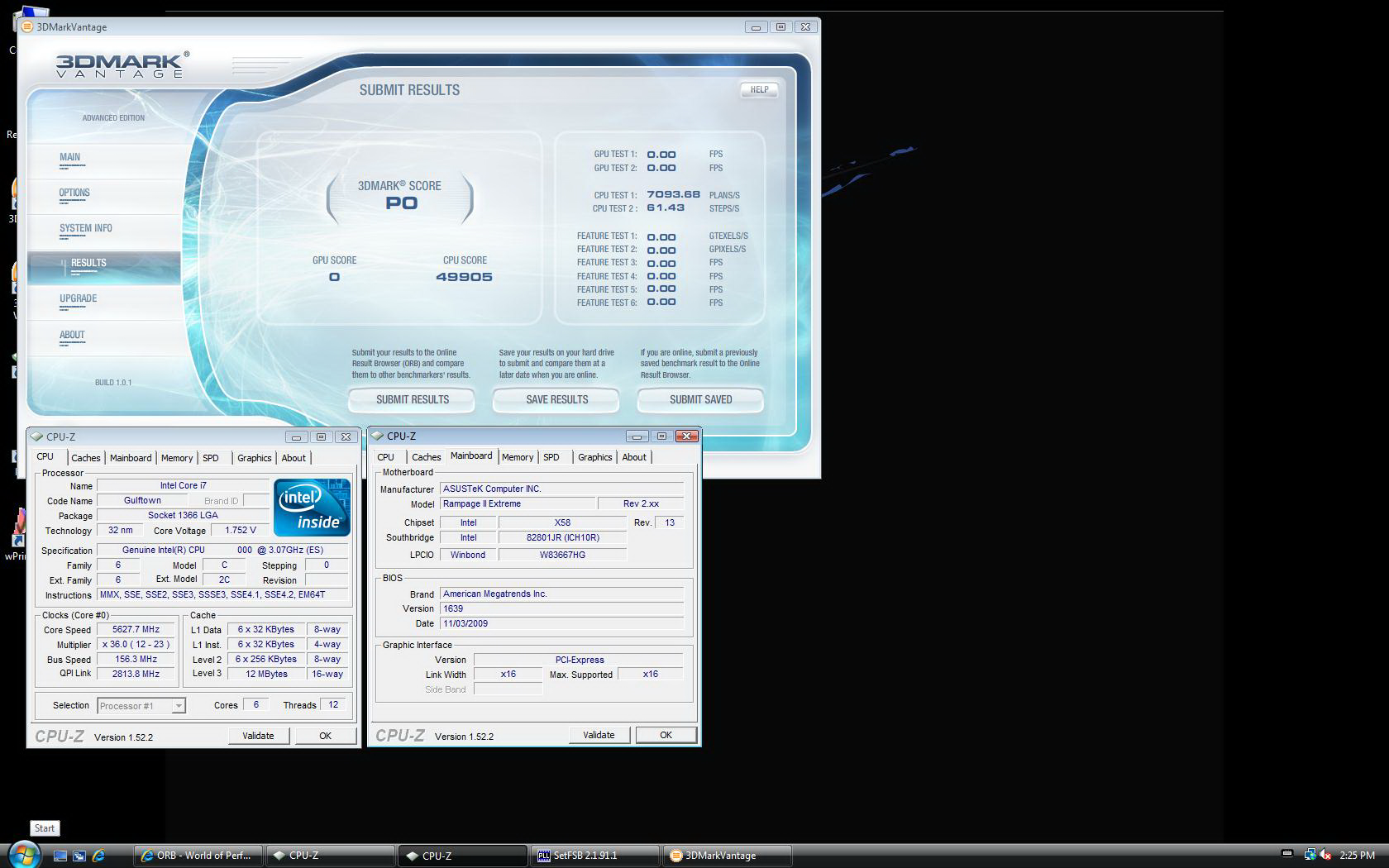The width and height of the screenshot is (1389, 868).
Task: Switch to SPD tab in right CPU-Z window
Action: [551, 457]
